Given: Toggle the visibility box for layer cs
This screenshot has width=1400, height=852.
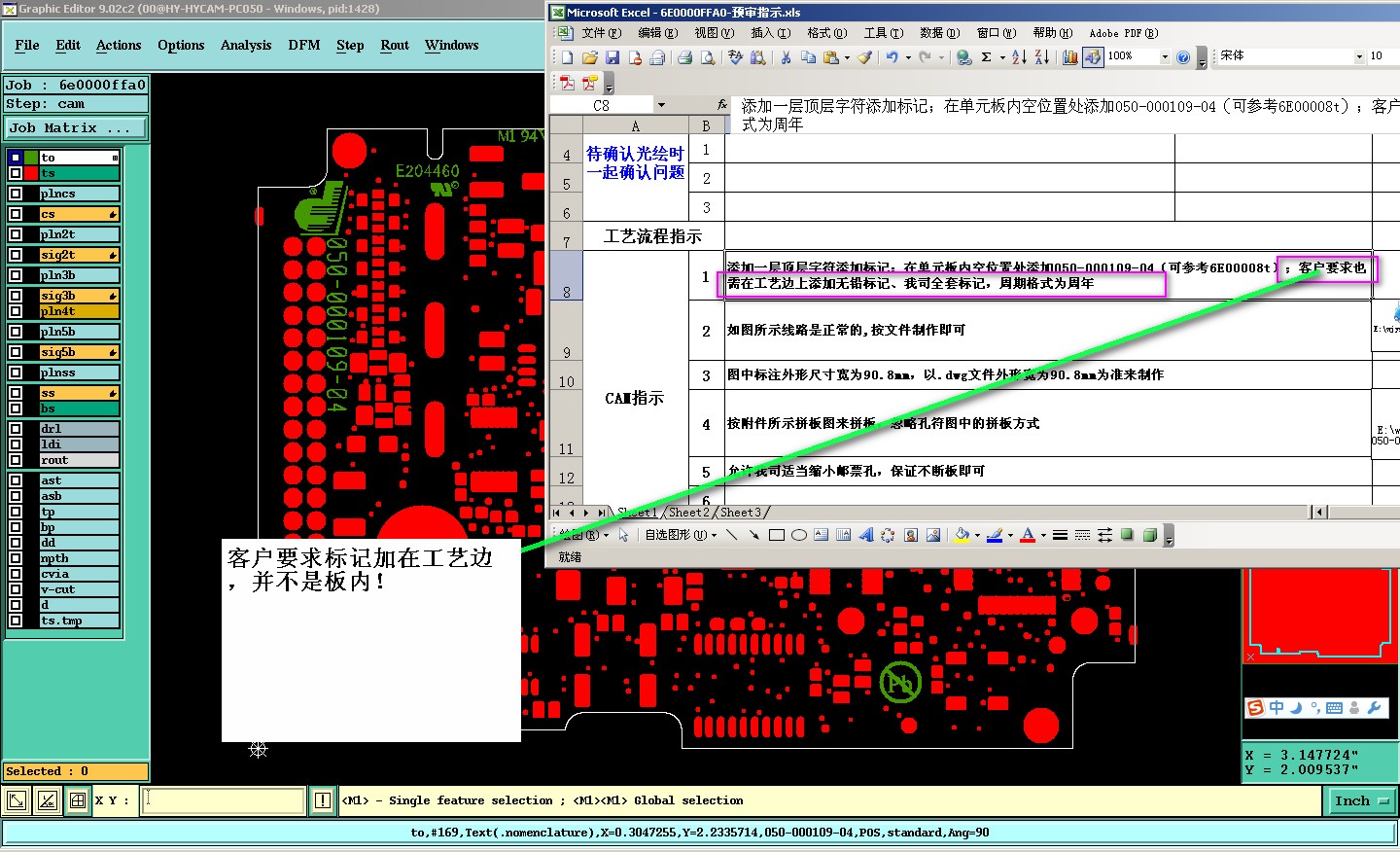Looking at the screenshot, I should (16, 214).
